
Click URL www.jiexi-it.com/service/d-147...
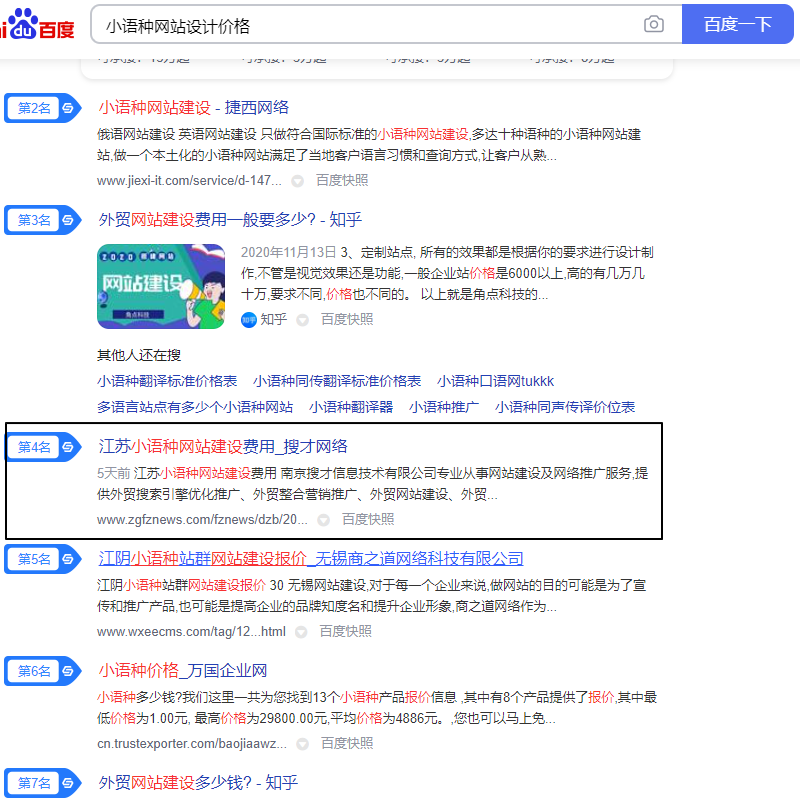189,181
